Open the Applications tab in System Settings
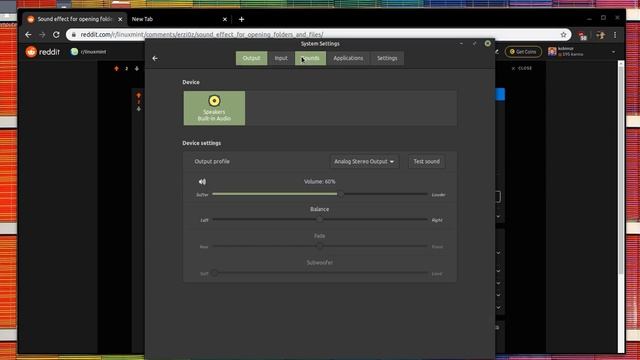This screenshot has height=360, width=640. pos(348,58)
